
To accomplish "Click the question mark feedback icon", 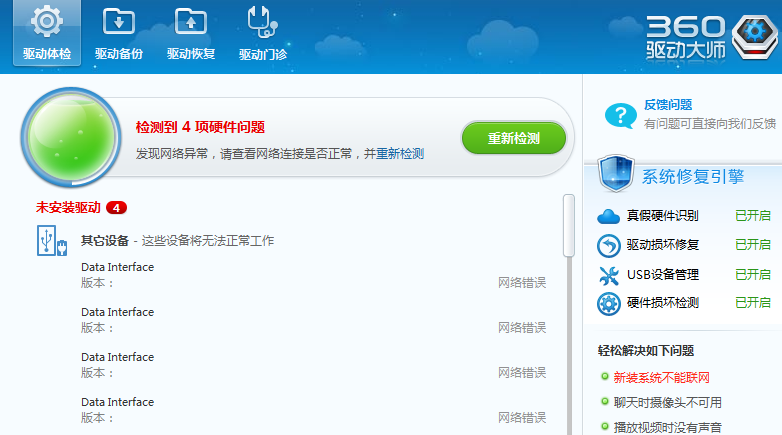I will tap(620, 115).
